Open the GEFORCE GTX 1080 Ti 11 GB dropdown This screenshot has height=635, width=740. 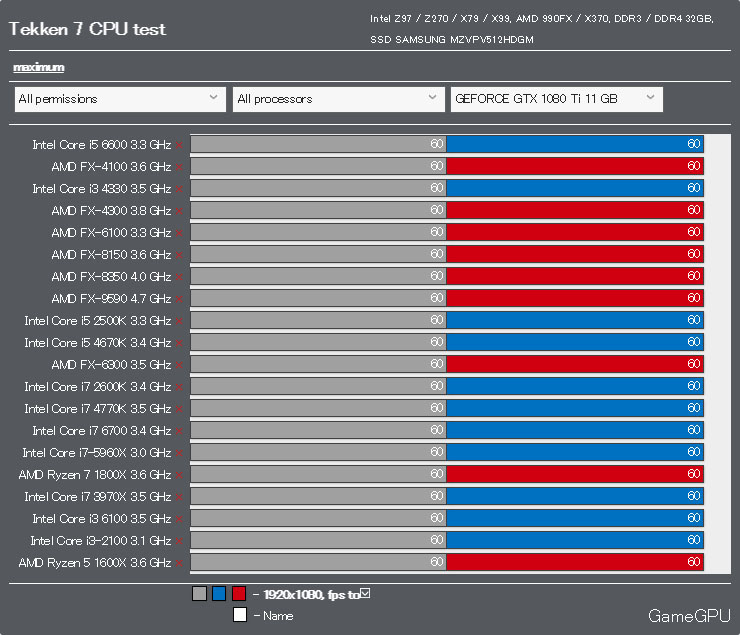click(x=557, y=99)
